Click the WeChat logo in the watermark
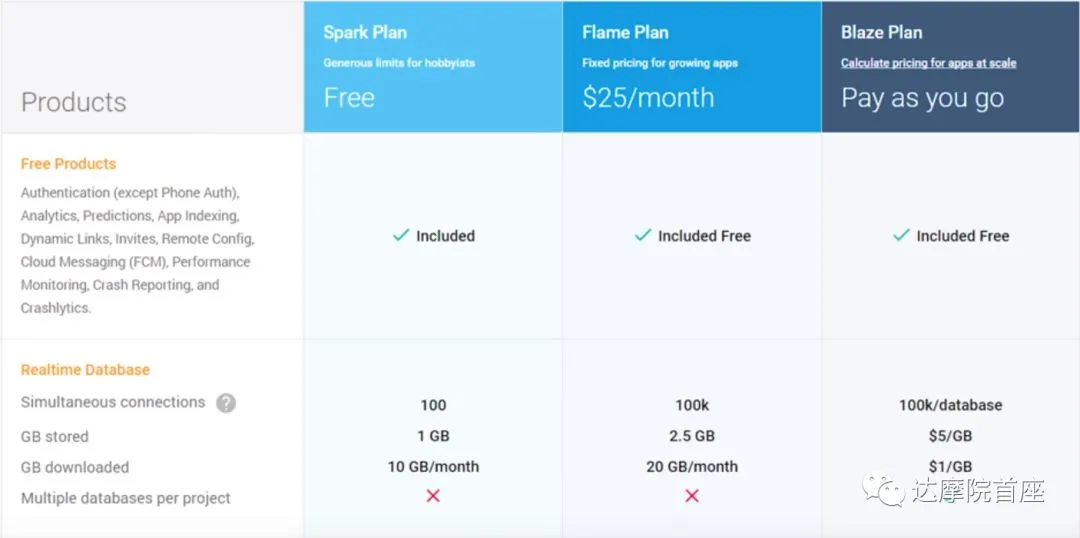 (x=884, y=488)
